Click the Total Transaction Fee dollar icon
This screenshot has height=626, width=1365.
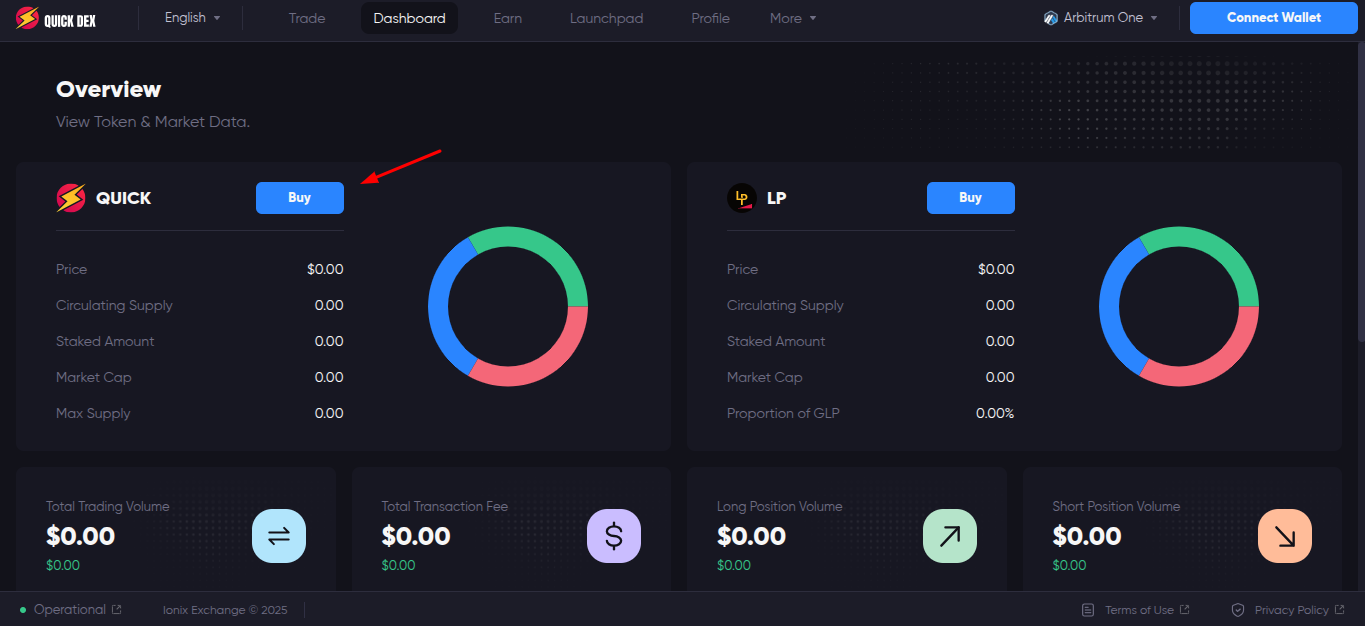pos(614,536)
